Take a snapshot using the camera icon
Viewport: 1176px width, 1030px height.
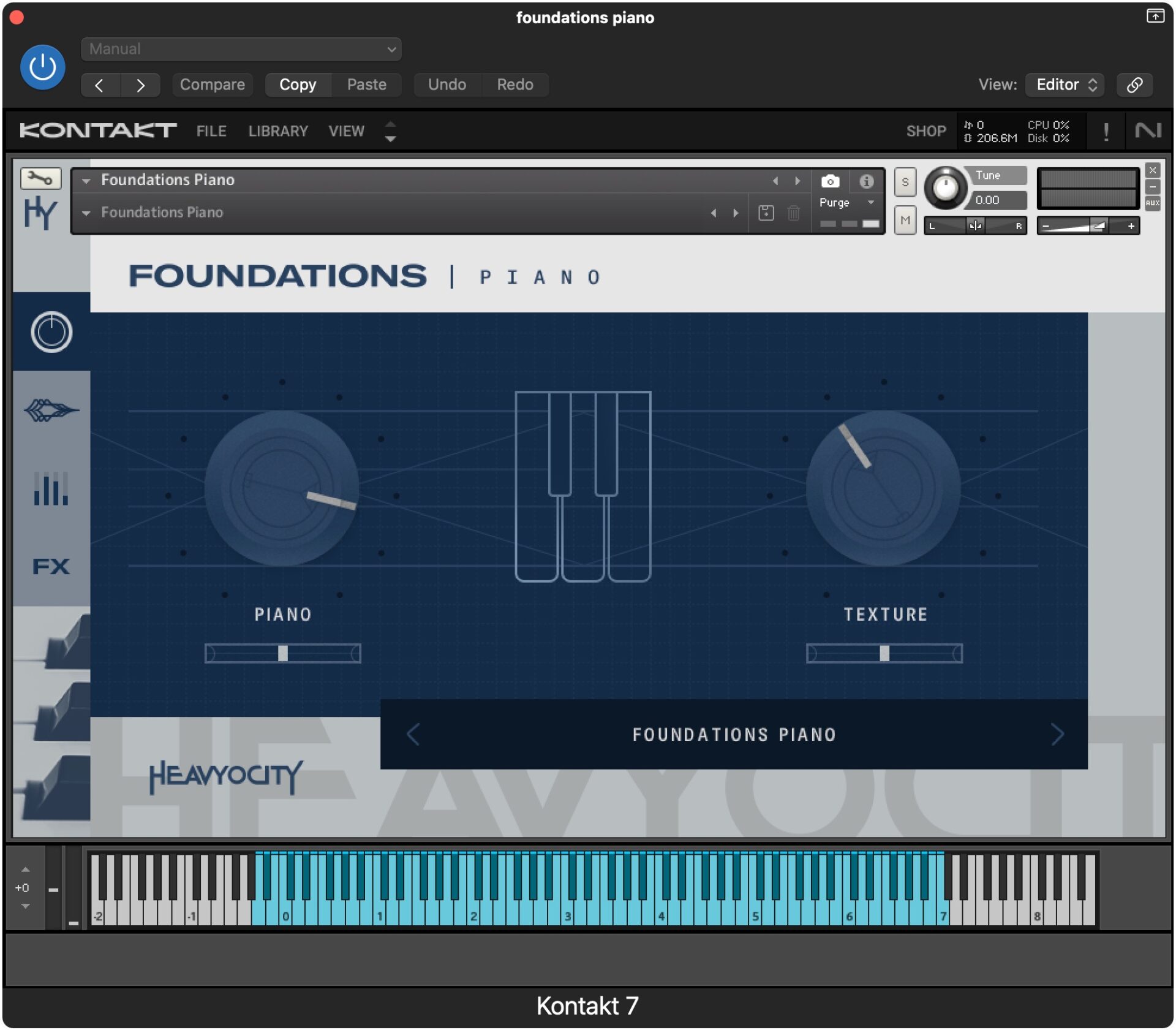click(830, 181)
